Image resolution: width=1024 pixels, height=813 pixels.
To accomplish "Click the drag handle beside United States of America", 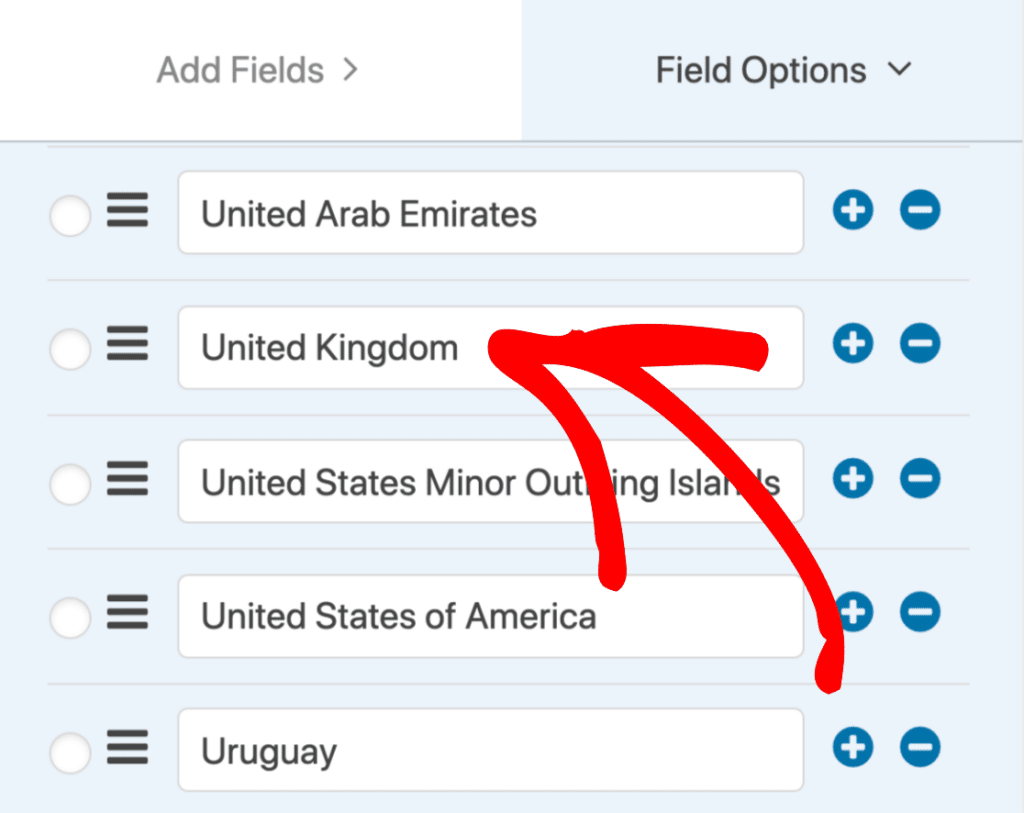I will (x=128, y=614).
